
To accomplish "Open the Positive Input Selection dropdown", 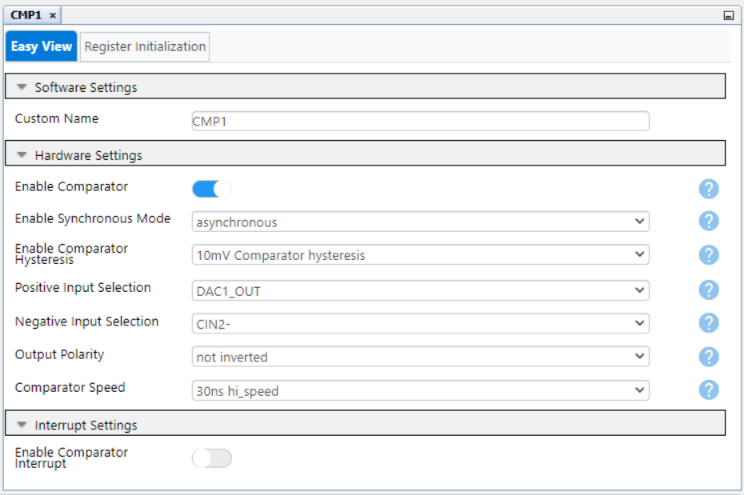I will (420, 290).
